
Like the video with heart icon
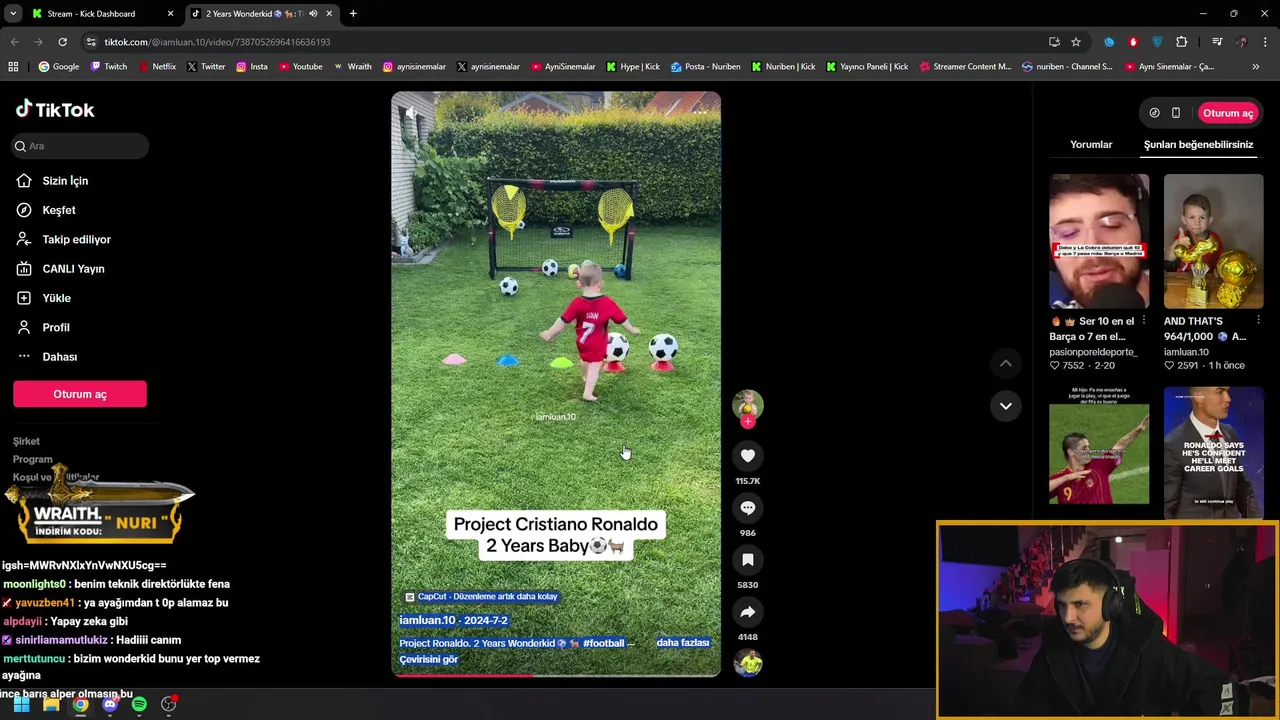(747, 456)
